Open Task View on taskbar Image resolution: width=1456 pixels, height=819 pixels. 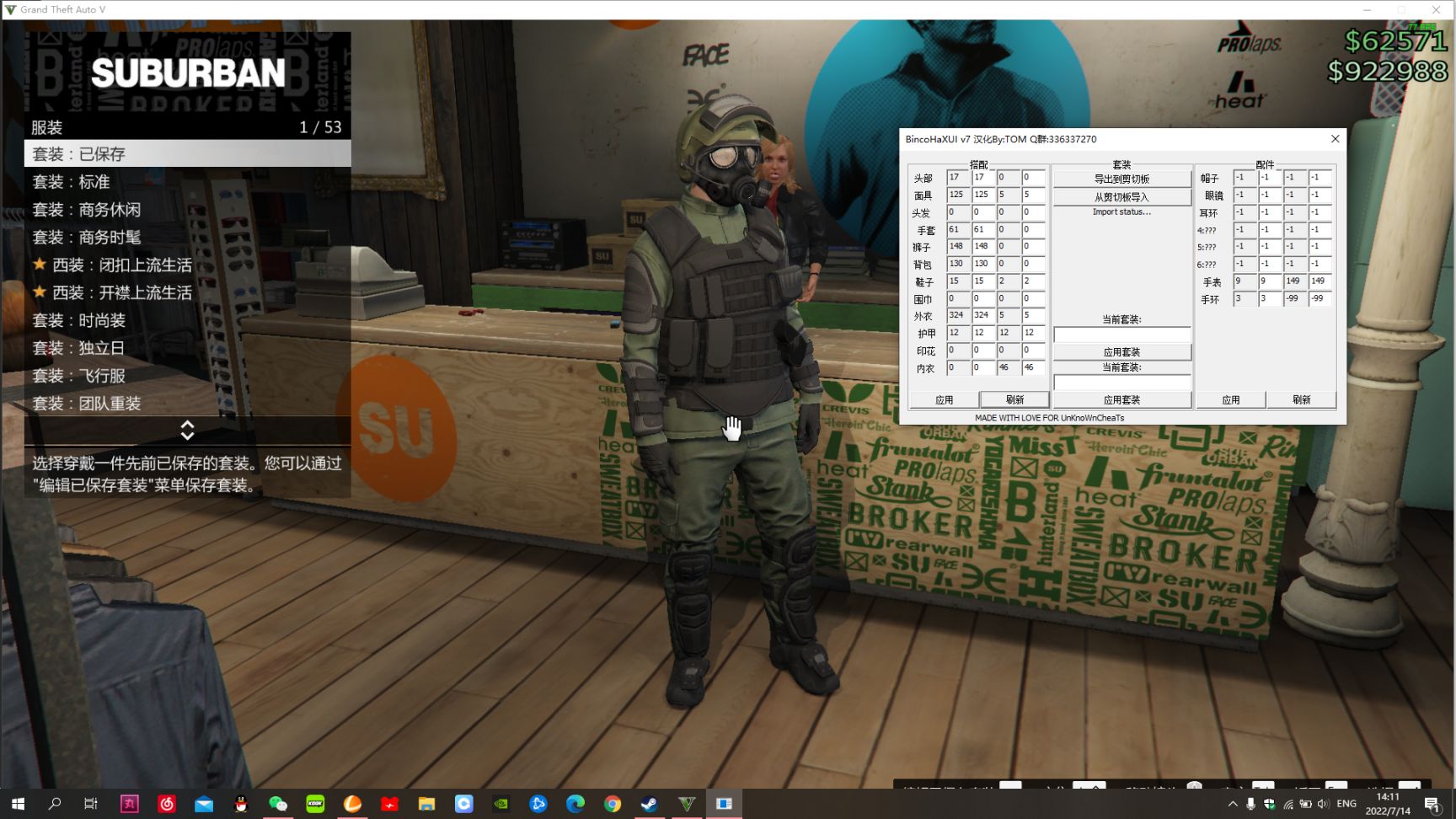(91, 804)
